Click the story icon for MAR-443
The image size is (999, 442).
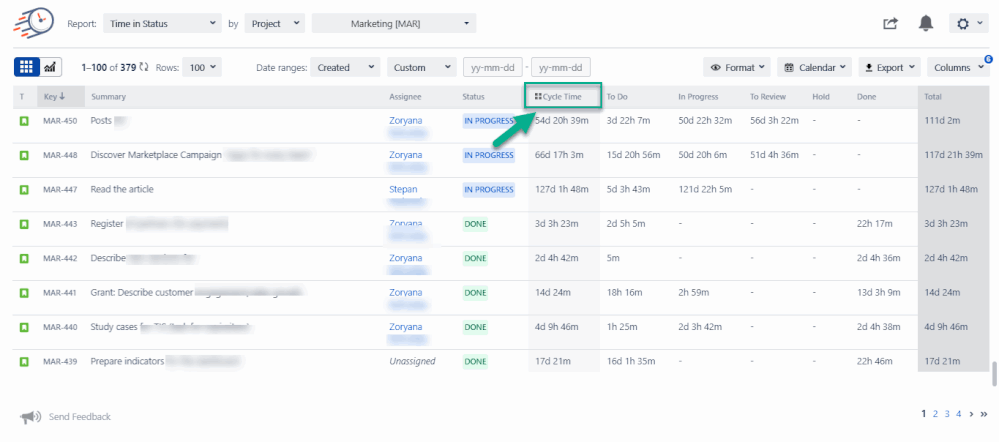pyautogui.click(x=24, y=224)
